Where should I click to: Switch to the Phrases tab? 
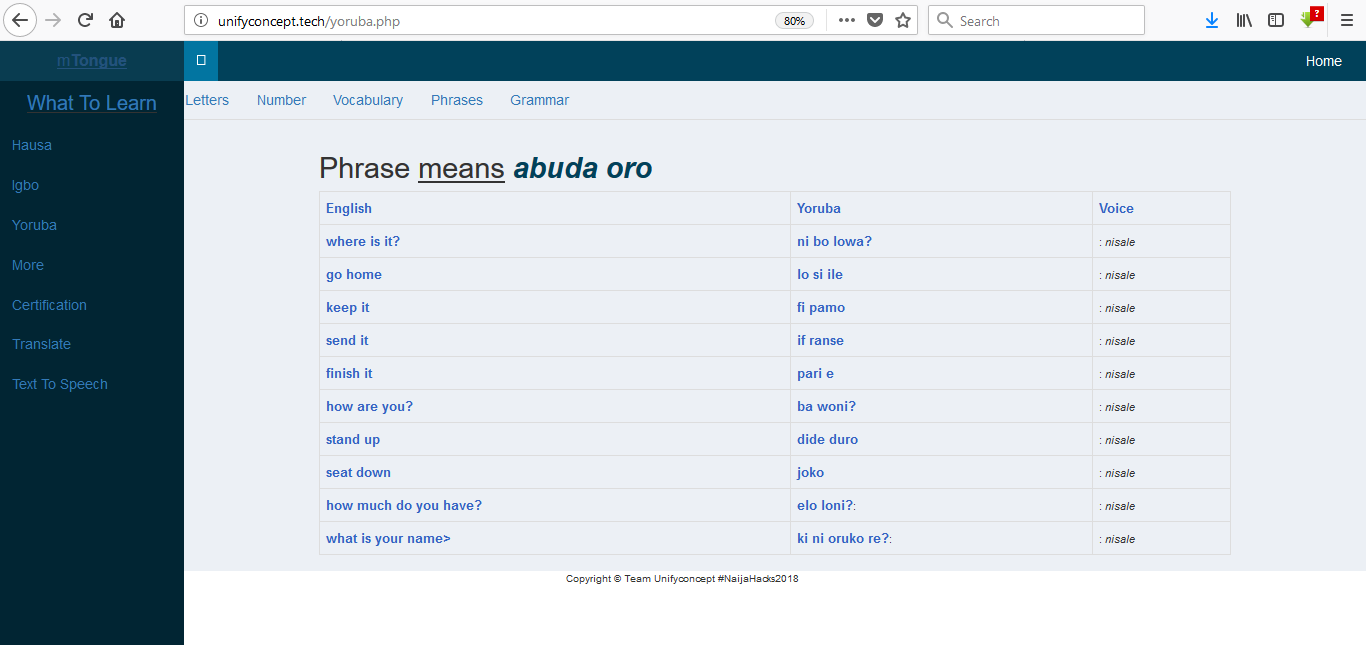tap(457, 100)
